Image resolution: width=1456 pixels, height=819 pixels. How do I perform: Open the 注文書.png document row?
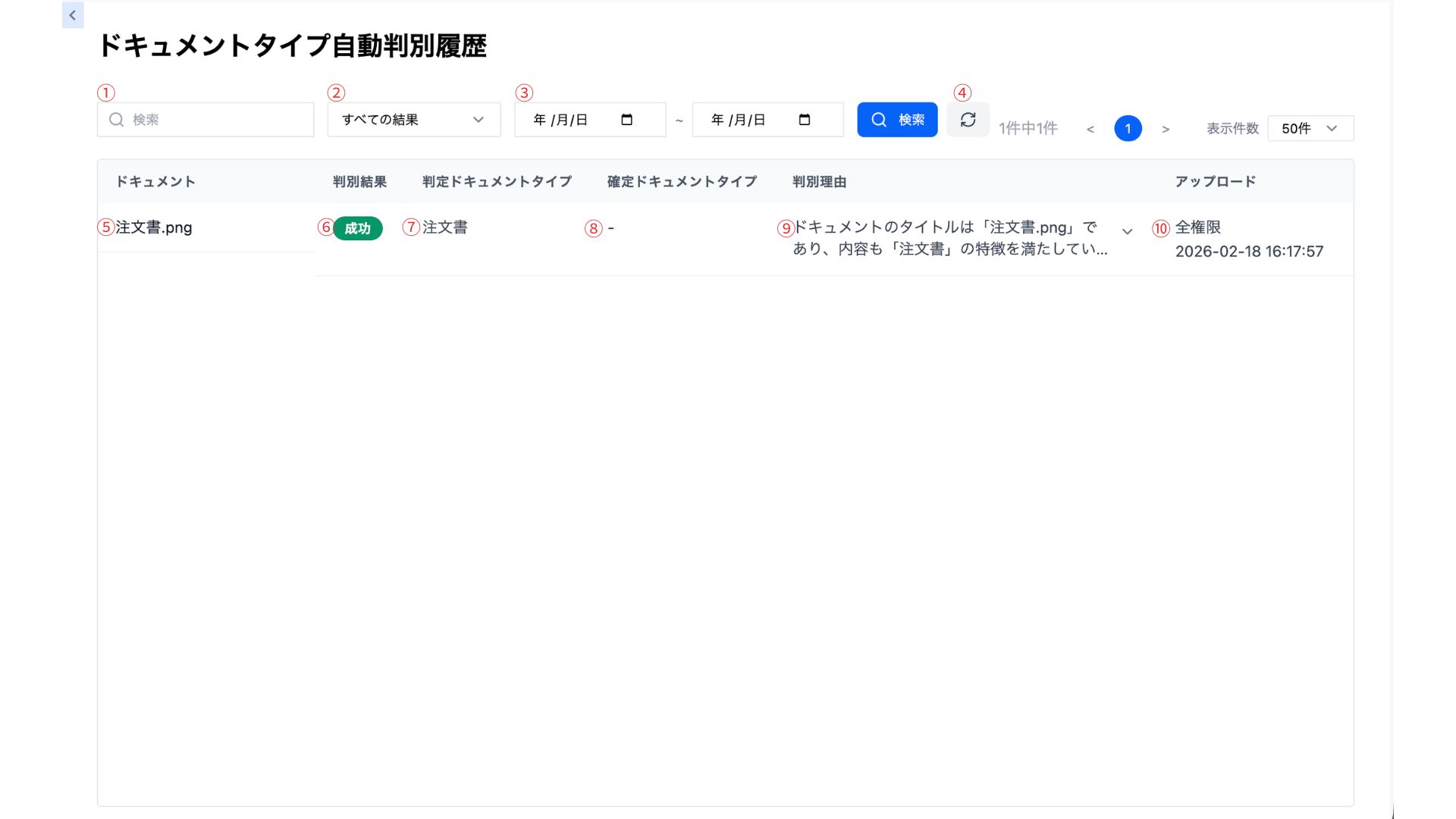[x=154, y=227]
